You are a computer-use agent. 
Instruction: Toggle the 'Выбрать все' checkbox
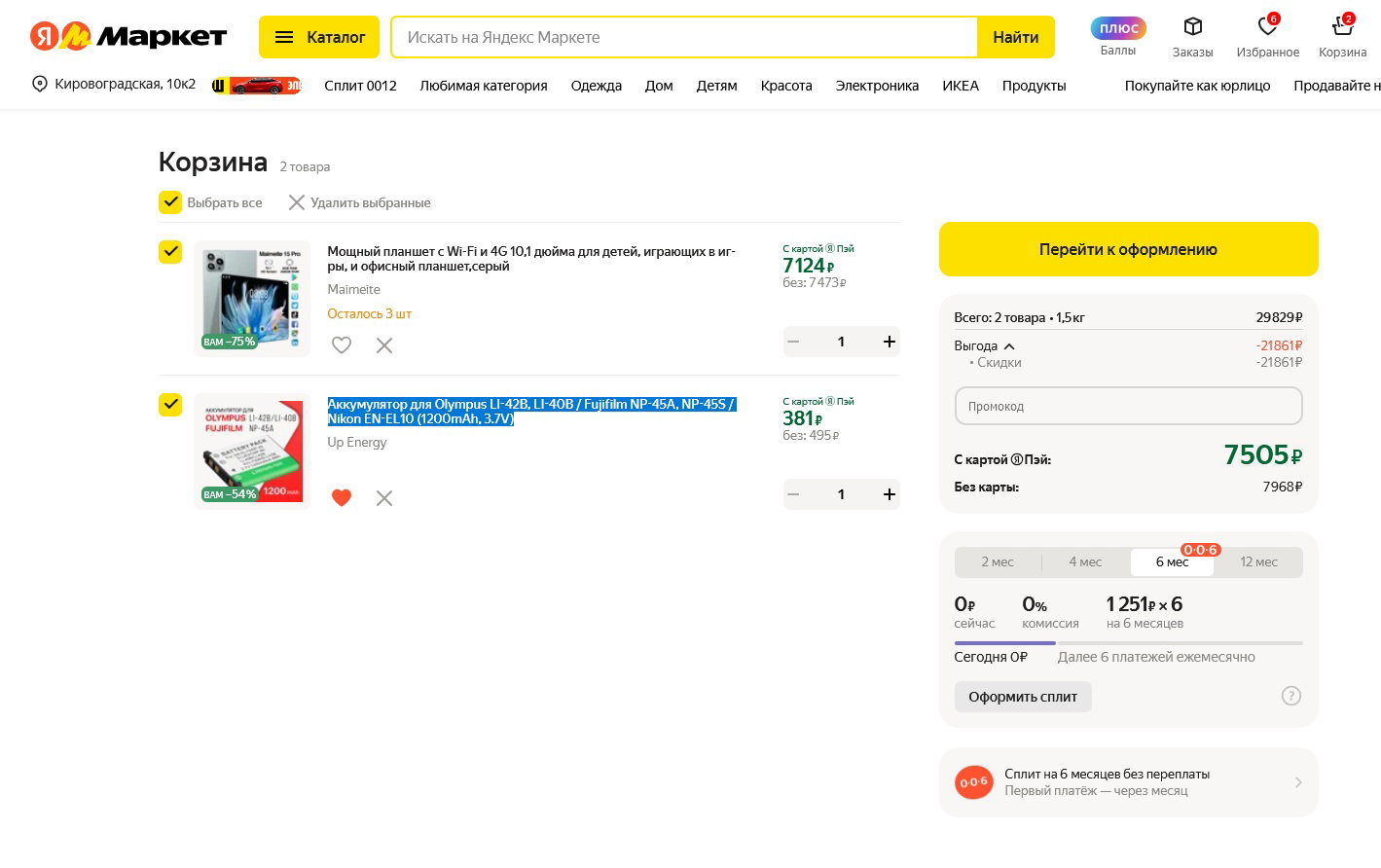pos(170,202)
